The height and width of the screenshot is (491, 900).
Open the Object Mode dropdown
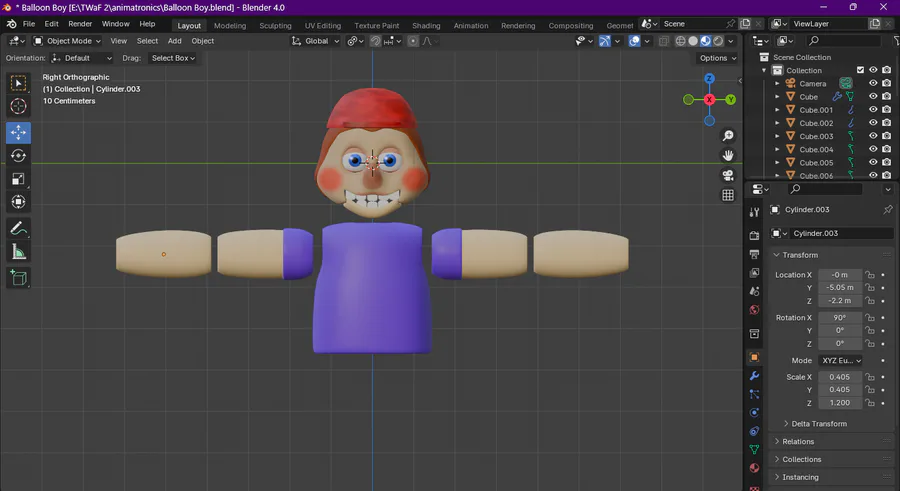pyautogui.click(x=66, y=41)
